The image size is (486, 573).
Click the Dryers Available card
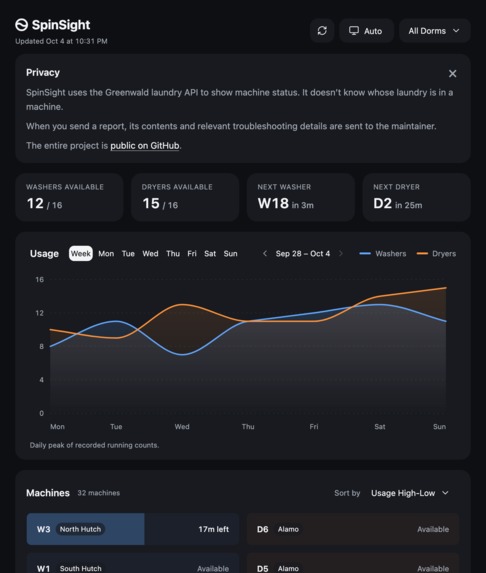coord(185,197)
